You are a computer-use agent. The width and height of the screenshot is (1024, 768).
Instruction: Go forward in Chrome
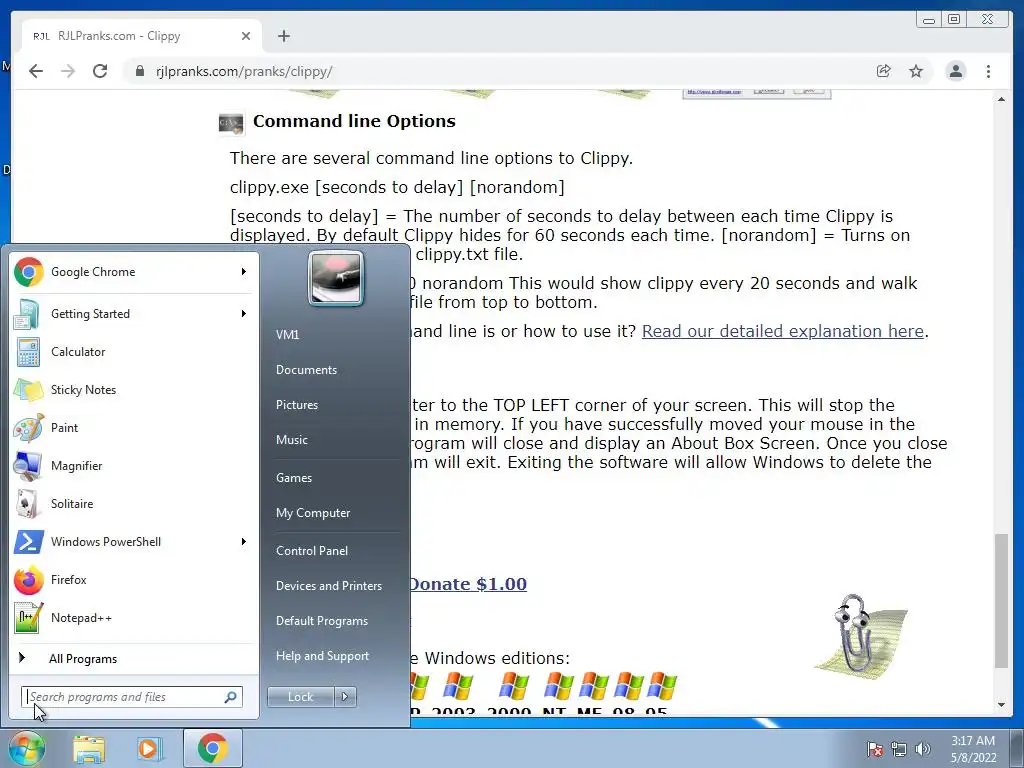click(68, 71)
